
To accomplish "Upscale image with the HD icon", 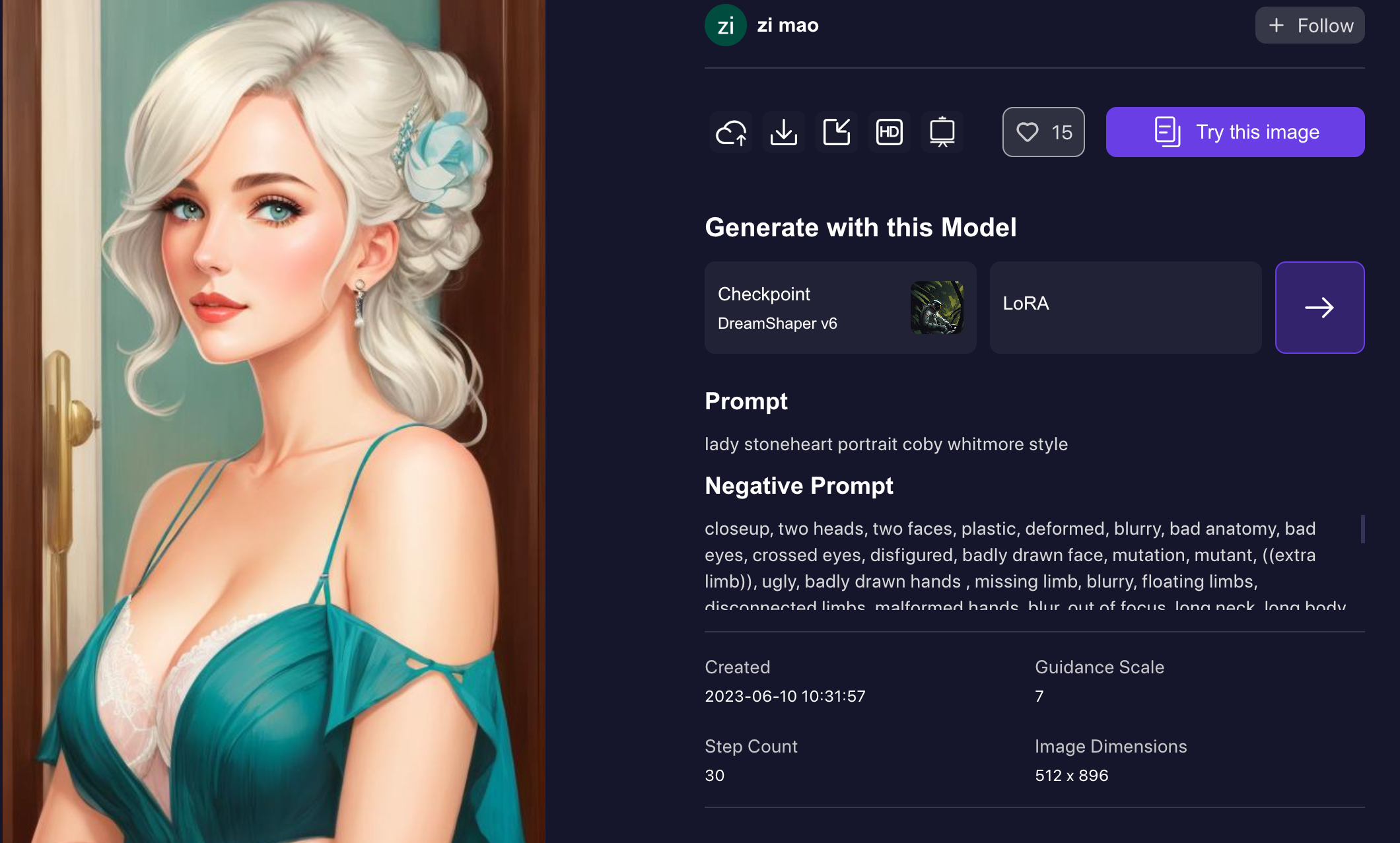I will click(890, 132).
